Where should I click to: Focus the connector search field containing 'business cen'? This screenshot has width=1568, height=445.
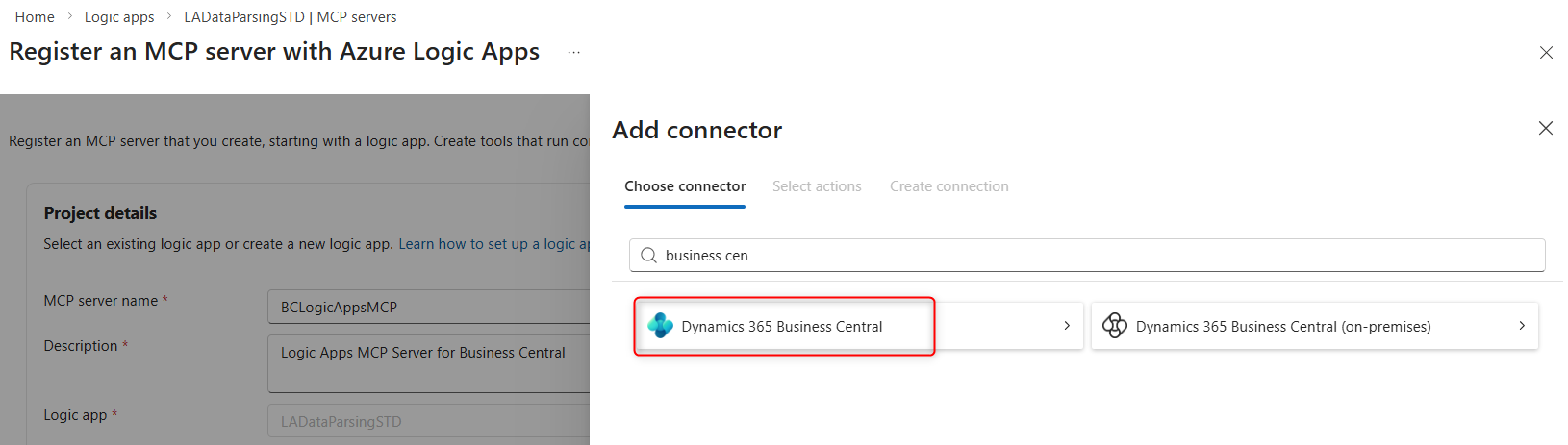pos(1097,256)
